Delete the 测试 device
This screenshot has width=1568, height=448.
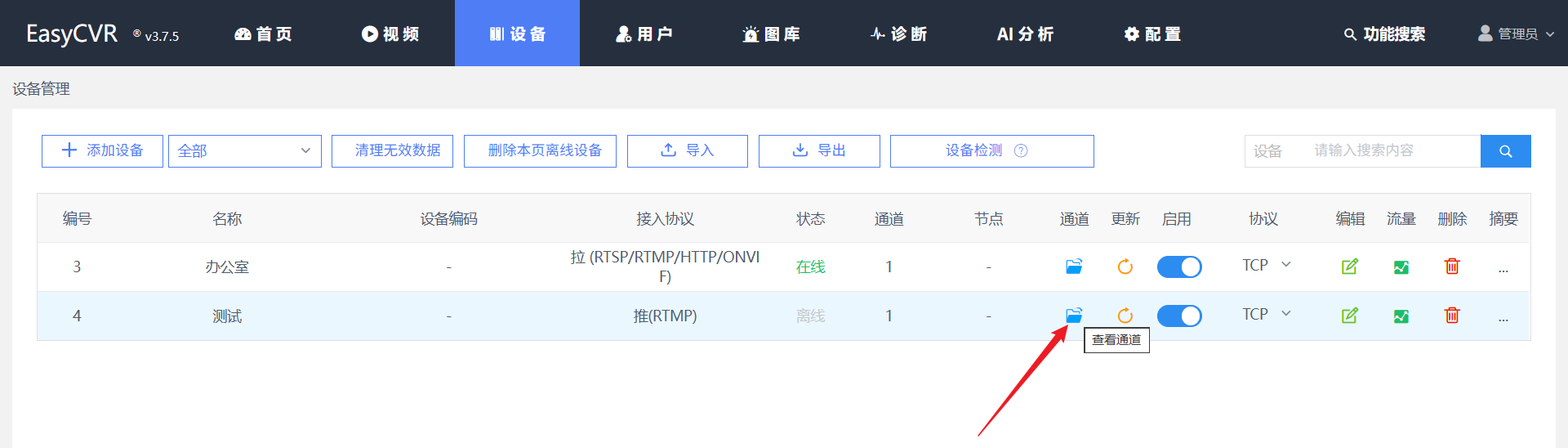[x=1452, y=316]
